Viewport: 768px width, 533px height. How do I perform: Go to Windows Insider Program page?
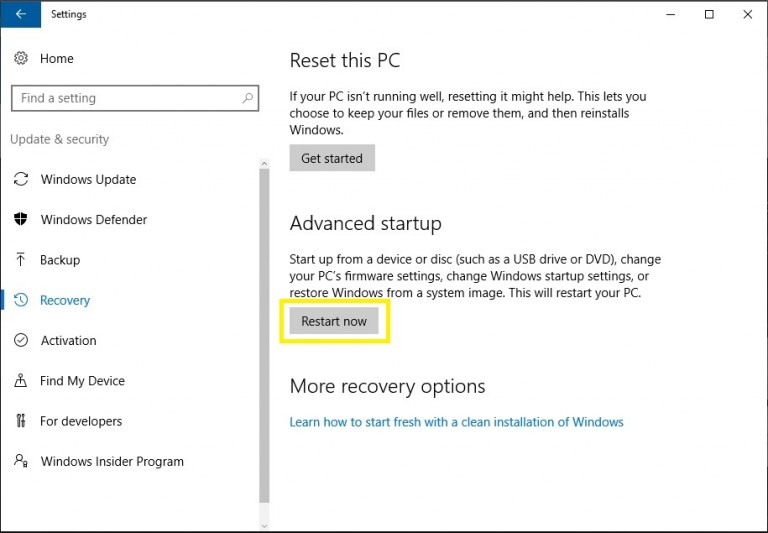click(112, 462)
